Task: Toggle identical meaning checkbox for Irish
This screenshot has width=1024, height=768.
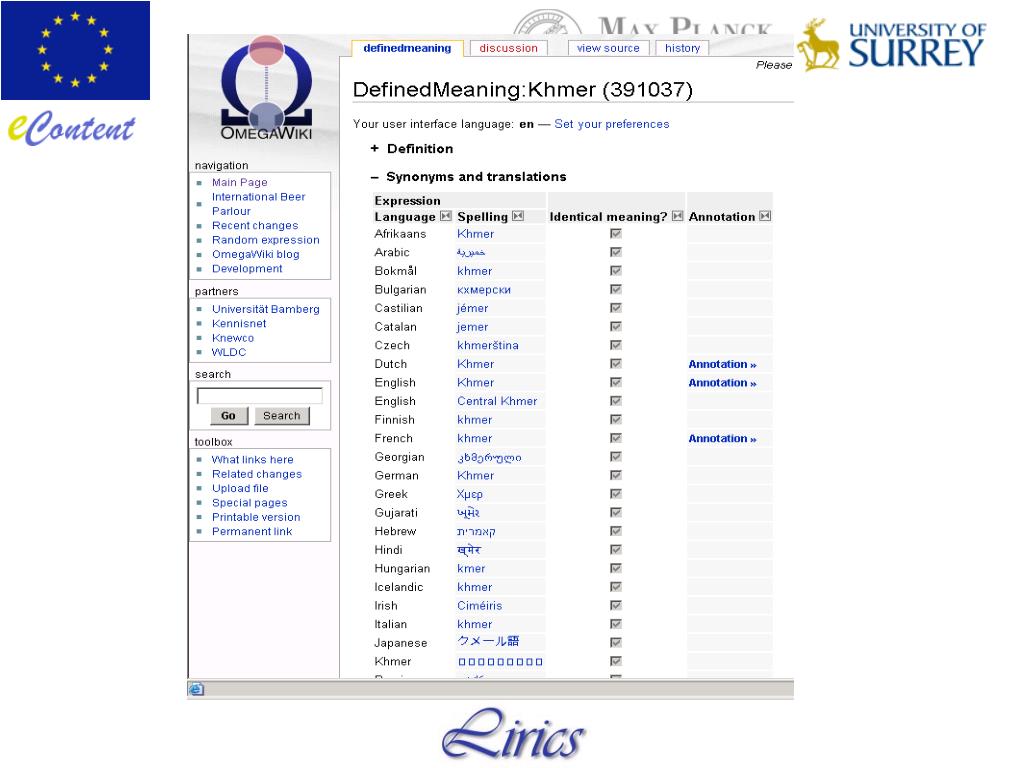Action: pyautogui.click(x=616, y=605)
